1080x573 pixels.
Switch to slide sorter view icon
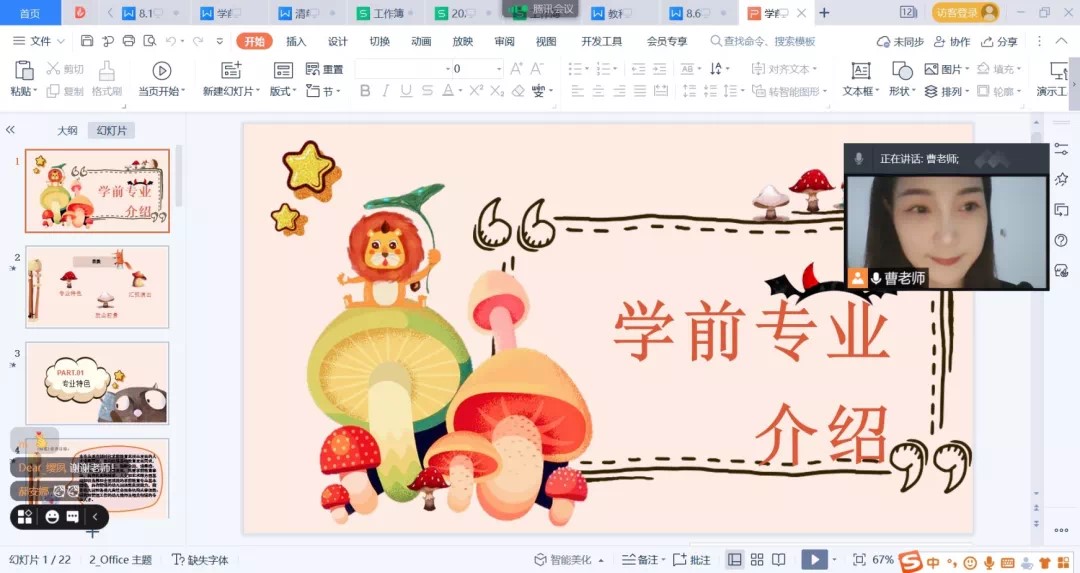[x=757, y=560]
